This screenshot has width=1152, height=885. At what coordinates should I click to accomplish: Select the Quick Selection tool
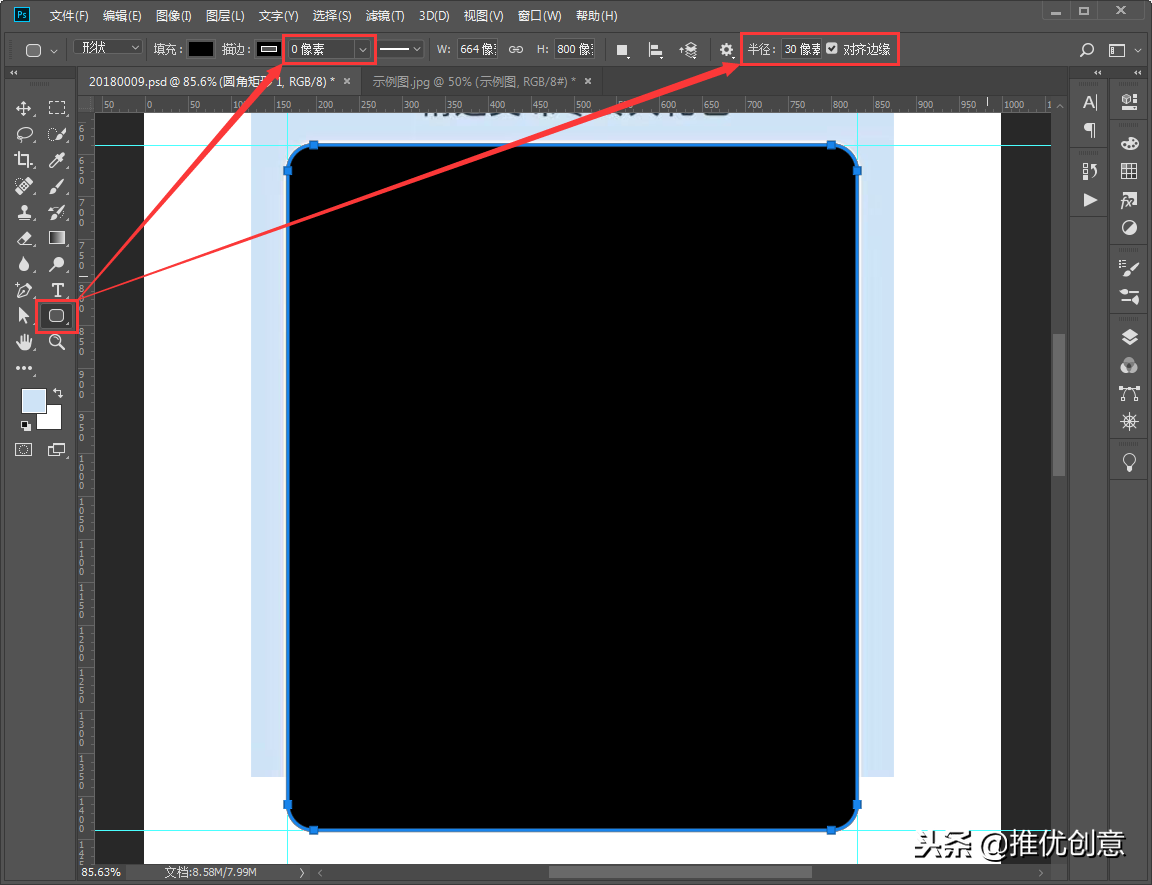click(57, 134)
